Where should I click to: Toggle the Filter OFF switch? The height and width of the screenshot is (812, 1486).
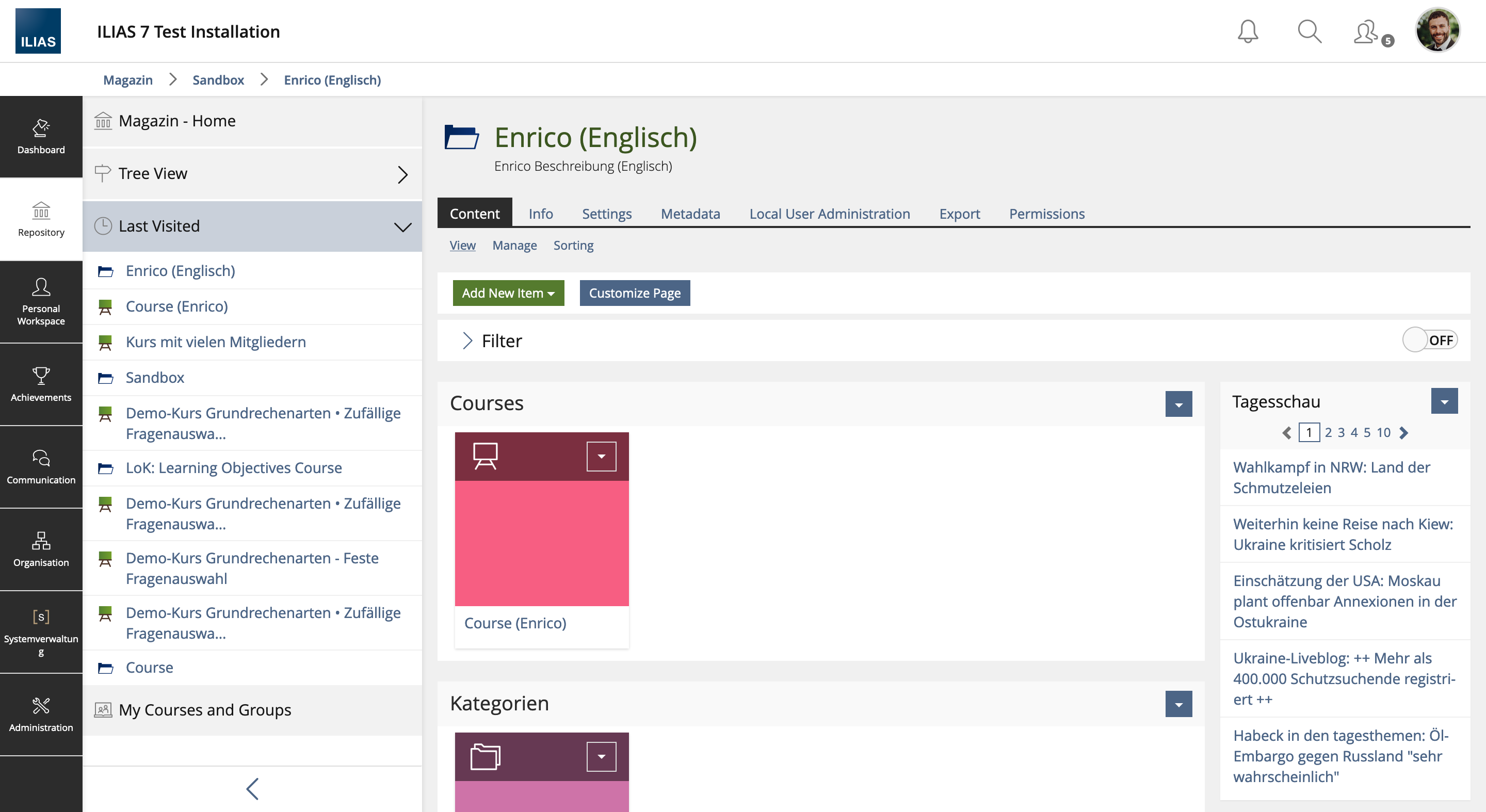point(1429,340)
